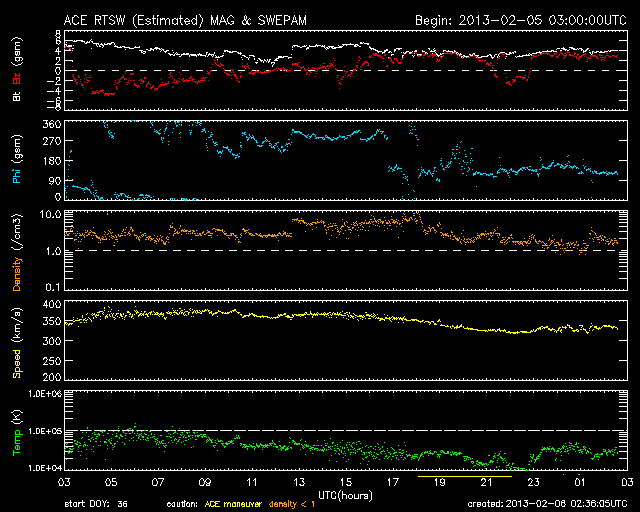Select the '250' tick on the Speed axis
The width and height of the screenshot is (640, 512).
pyautogui.click(x=52, y=361)
